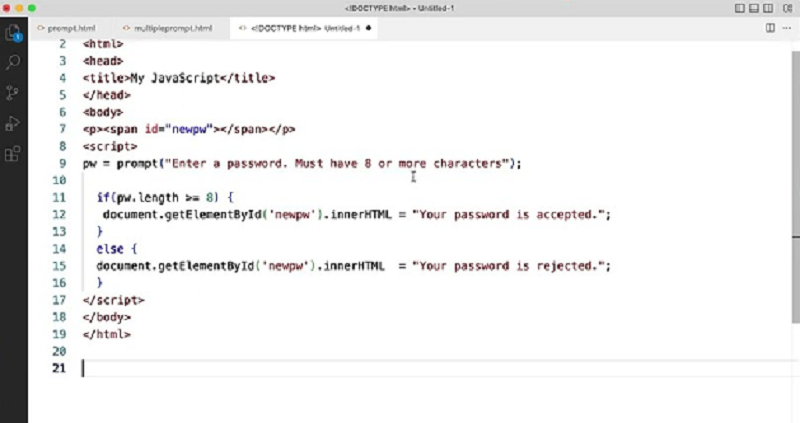Screen dimensions: 800x423
Task: Open Customize Layout in title bar
Action: [787, 8]
